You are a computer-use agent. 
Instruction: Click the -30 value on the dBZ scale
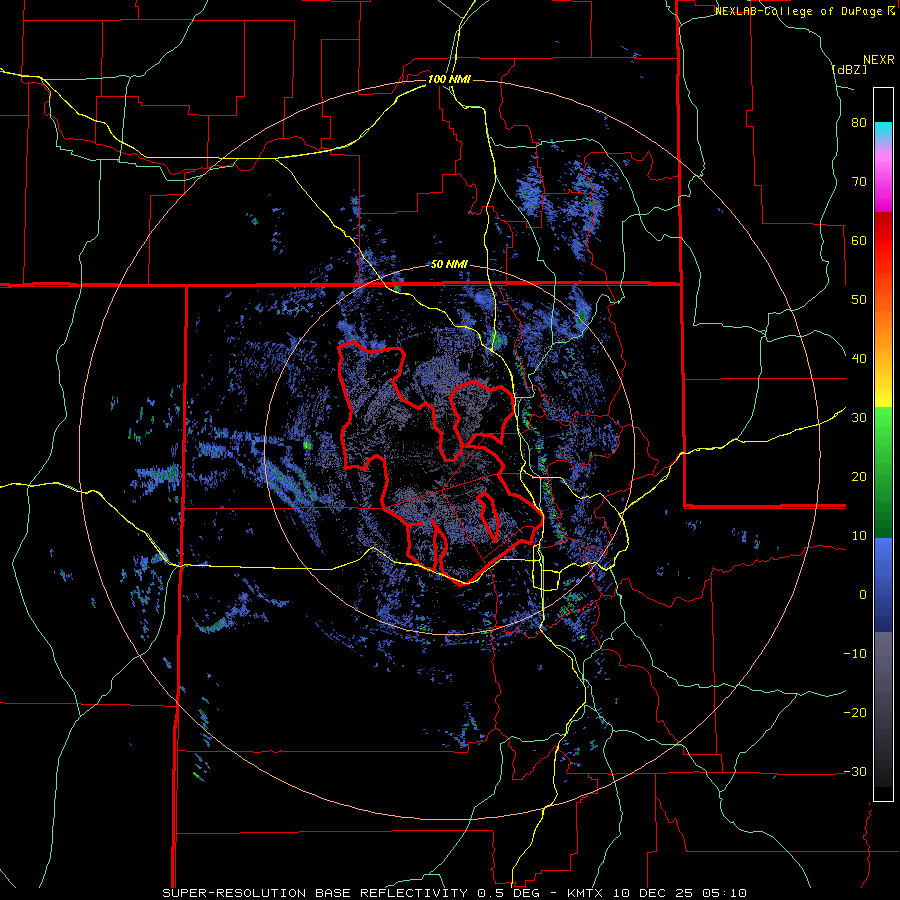855,771
